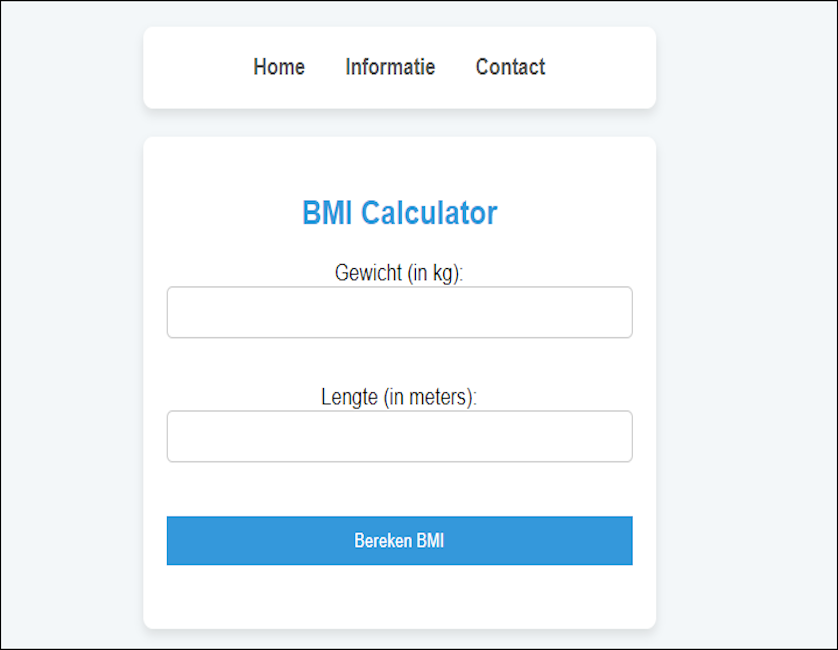The image size is (838, 650).
Task: Activate the empty field under Lengte
Action: coord(399,436)
